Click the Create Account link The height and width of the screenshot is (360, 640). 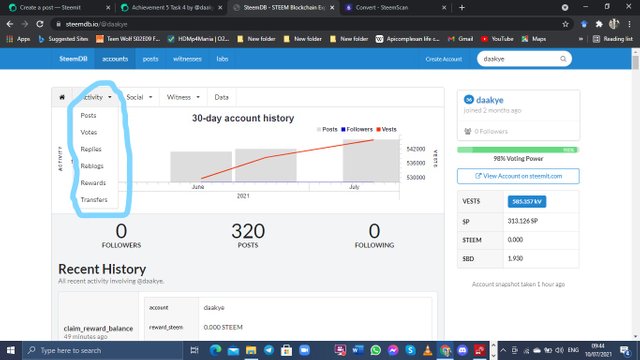pyautogui.click(x=444, y=59)
